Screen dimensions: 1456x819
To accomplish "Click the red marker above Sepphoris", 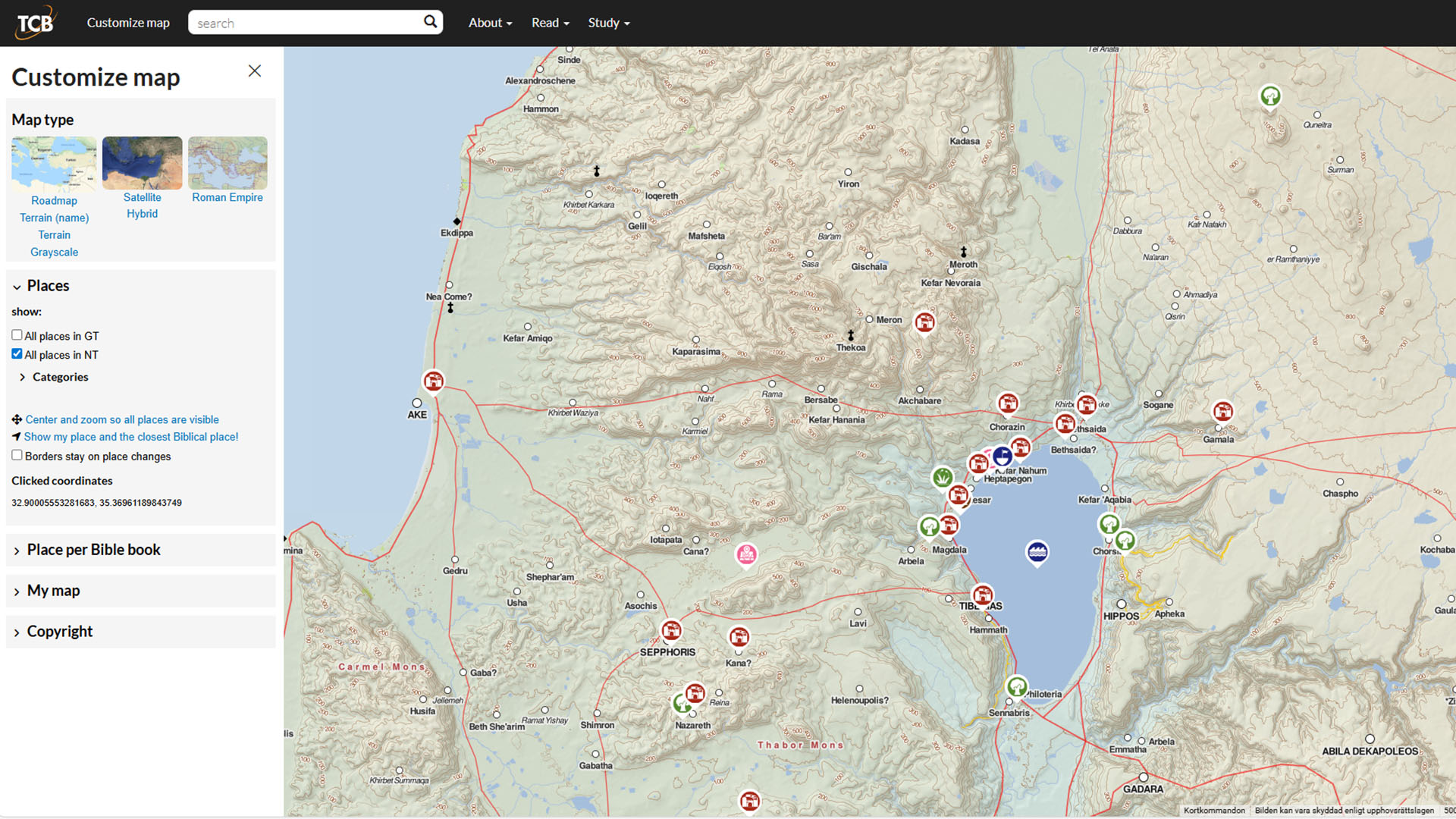I will click(x=671, y=630).
